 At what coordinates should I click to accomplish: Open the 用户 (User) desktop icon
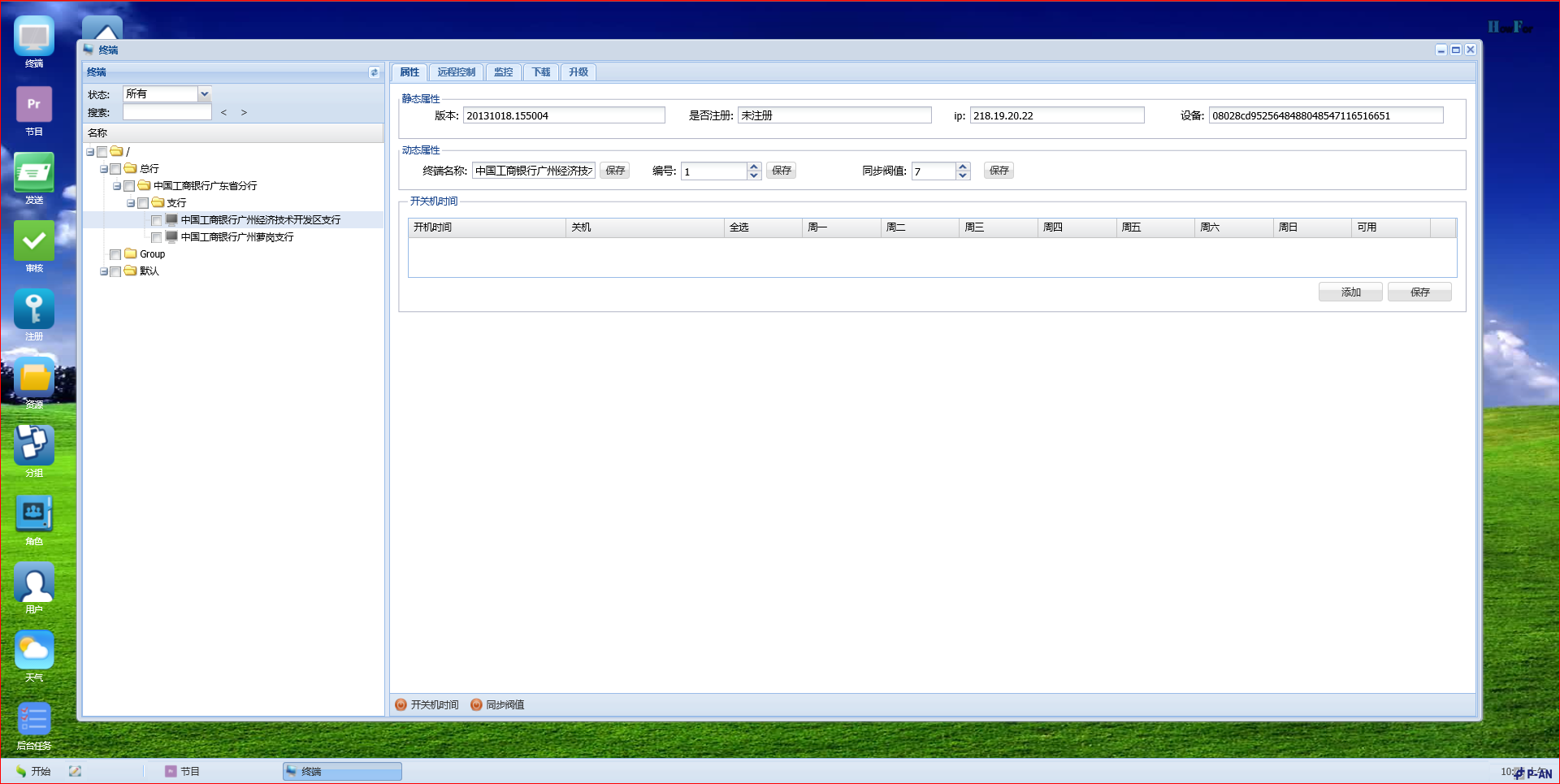click(x=34, y=583)
